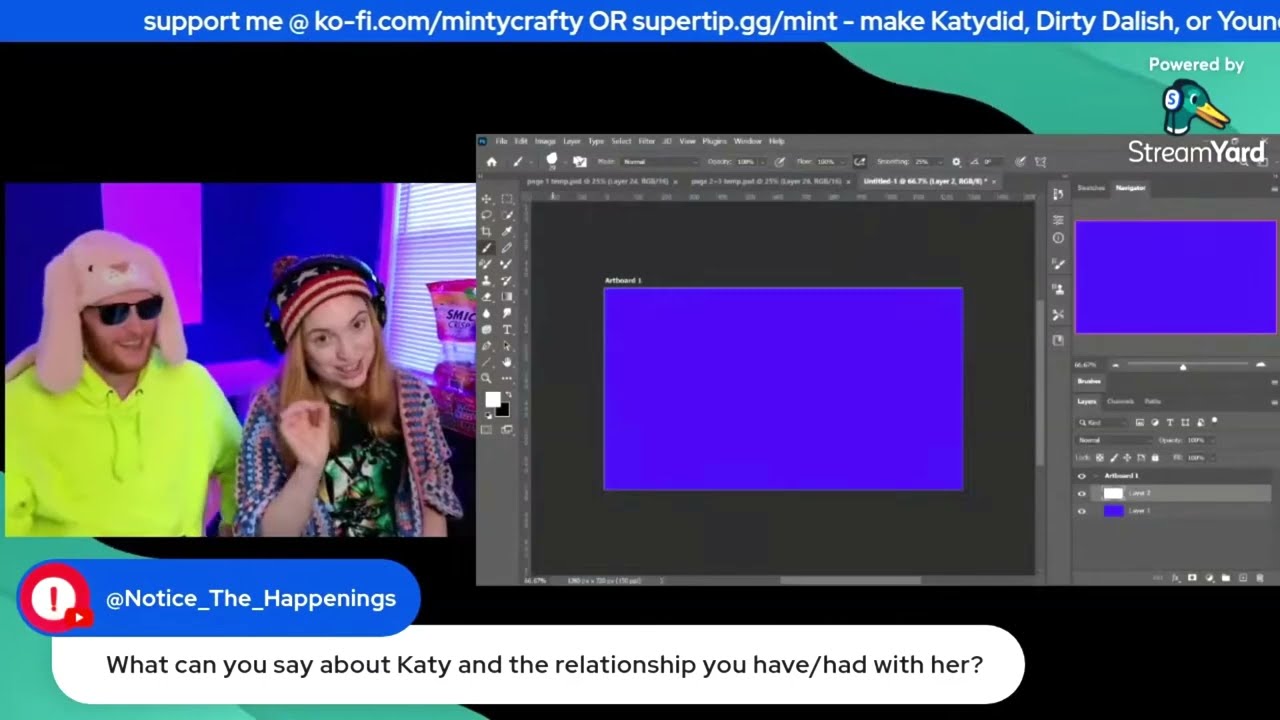Open the Filter menu
1280x720 pixels.
(646, 141)
